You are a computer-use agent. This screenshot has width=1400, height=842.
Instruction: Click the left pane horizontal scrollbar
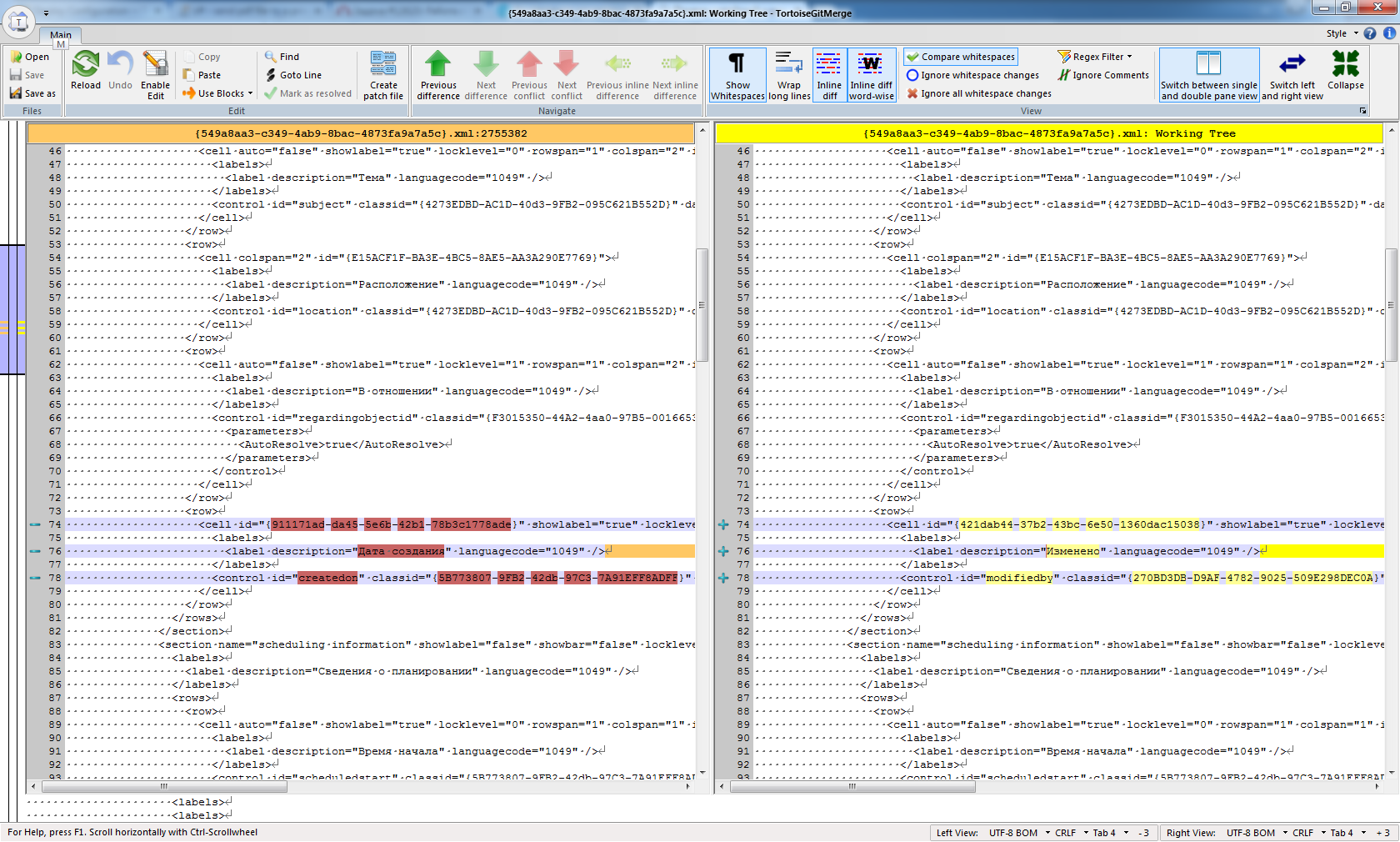(164, 786)
